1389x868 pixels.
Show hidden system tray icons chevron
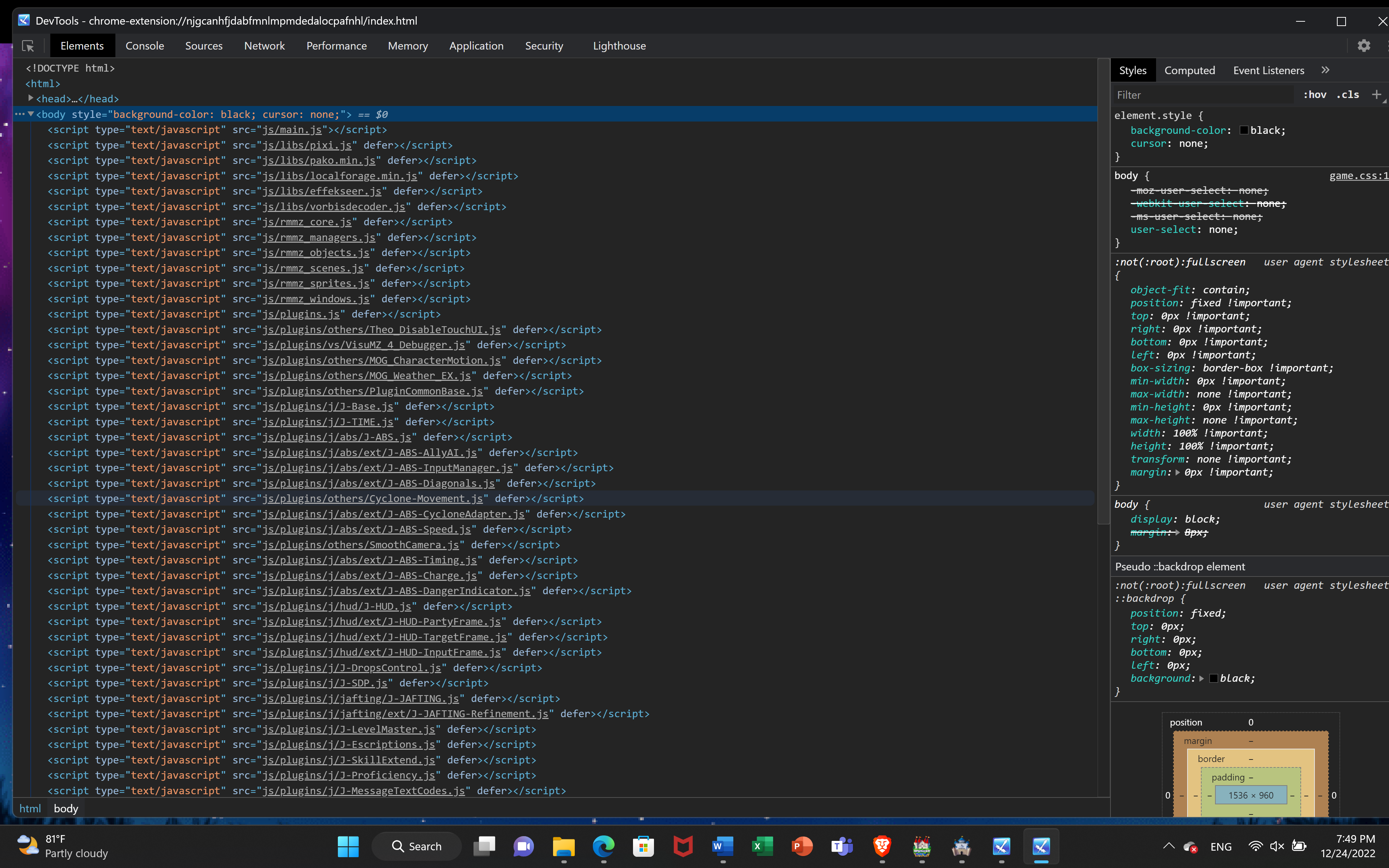coord(1168,846)
